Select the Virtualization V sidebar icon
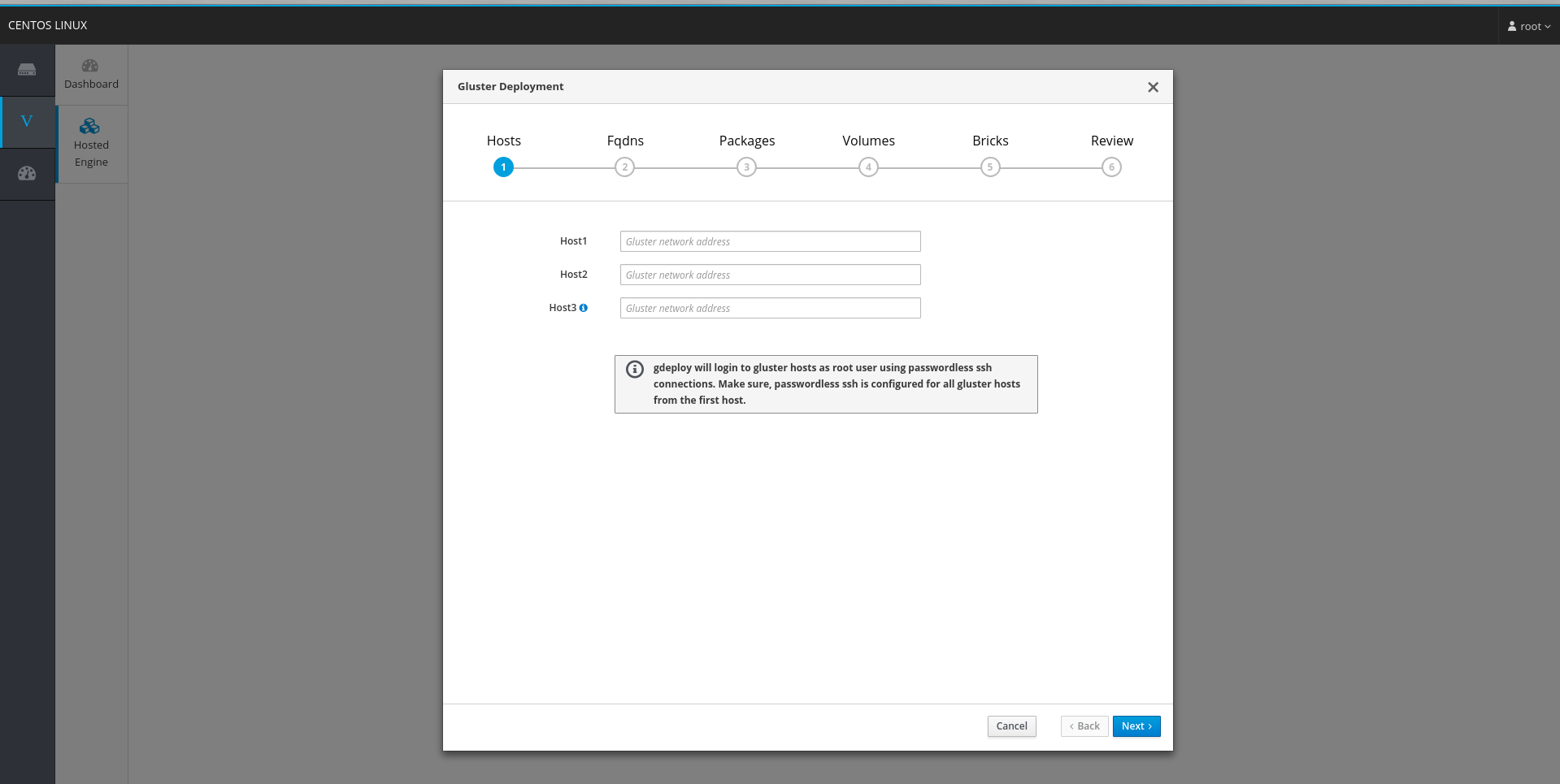The image size is (1560, 784). point(27,122)
